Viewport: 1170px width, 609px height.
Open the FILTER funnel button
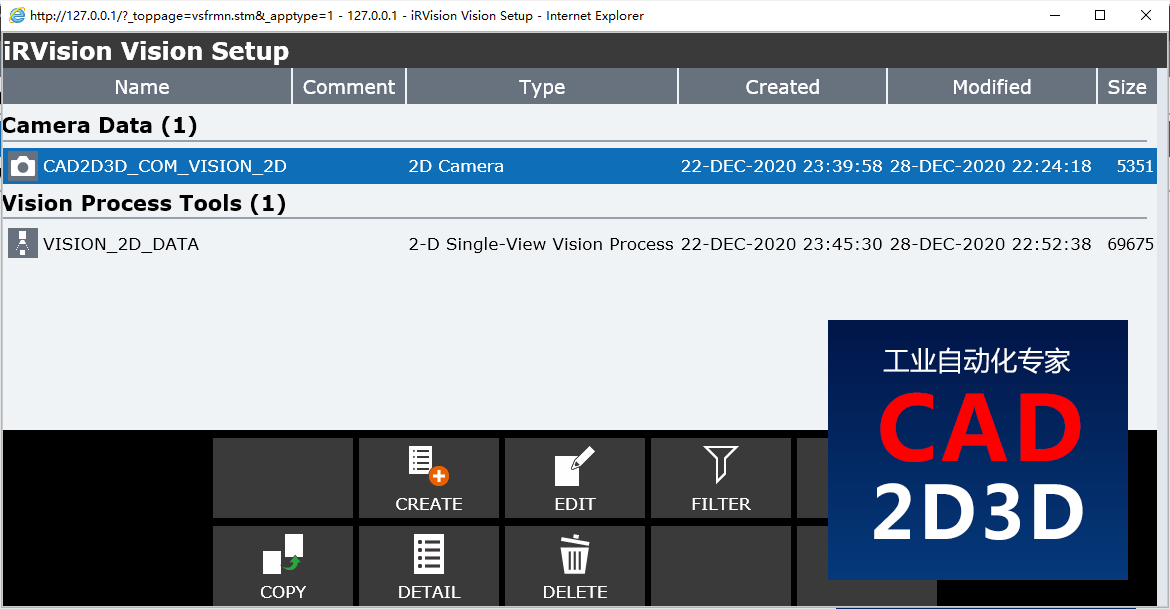721,478
